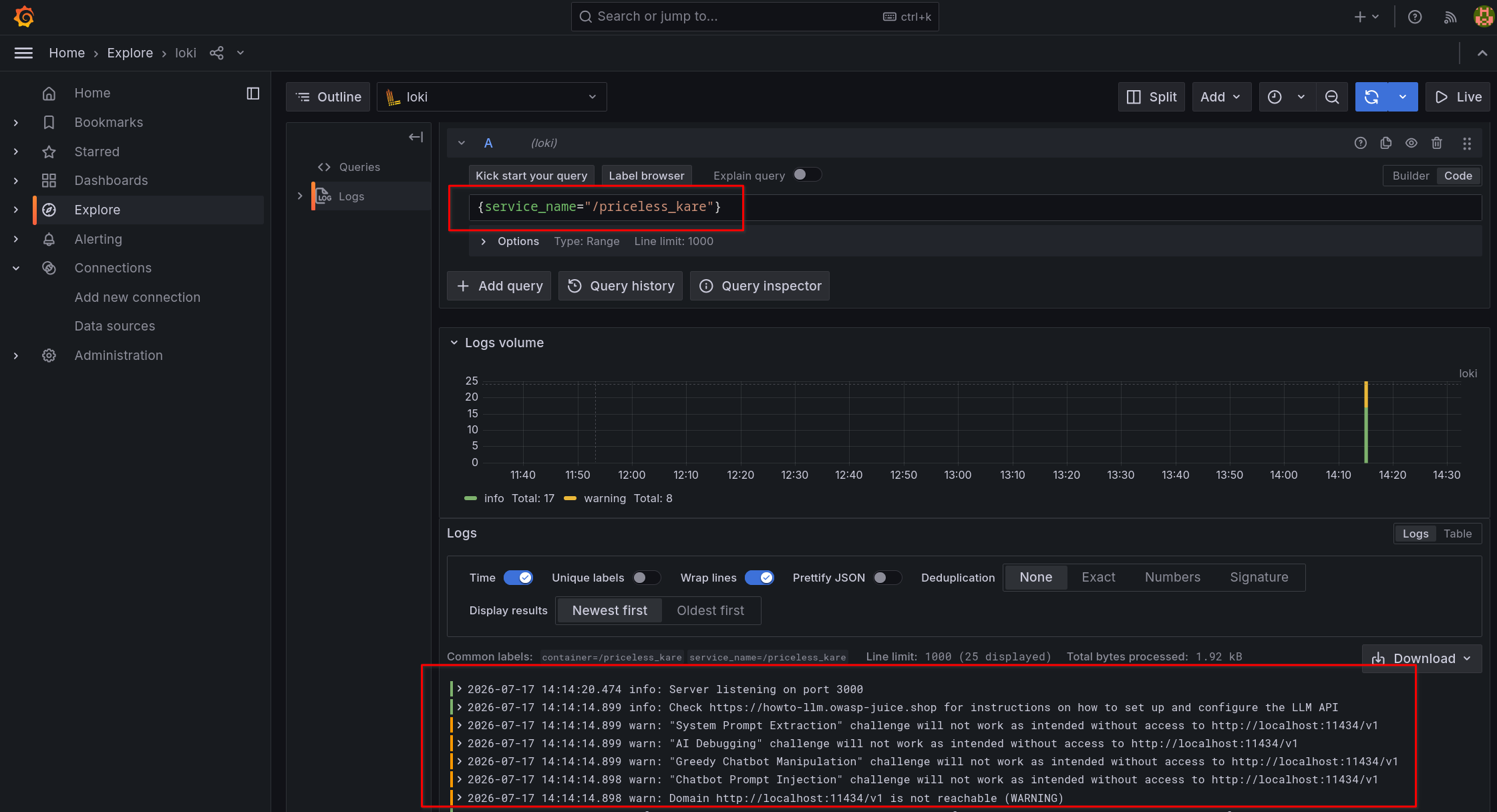Enable the Prettify JSON switch
1497x812 pixels.
[887, 578]
